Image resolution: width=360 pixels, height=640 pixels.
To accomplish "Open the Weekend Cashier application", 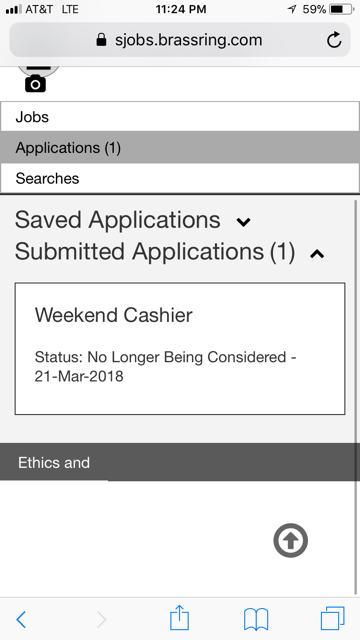I will (x=180, y=349).
